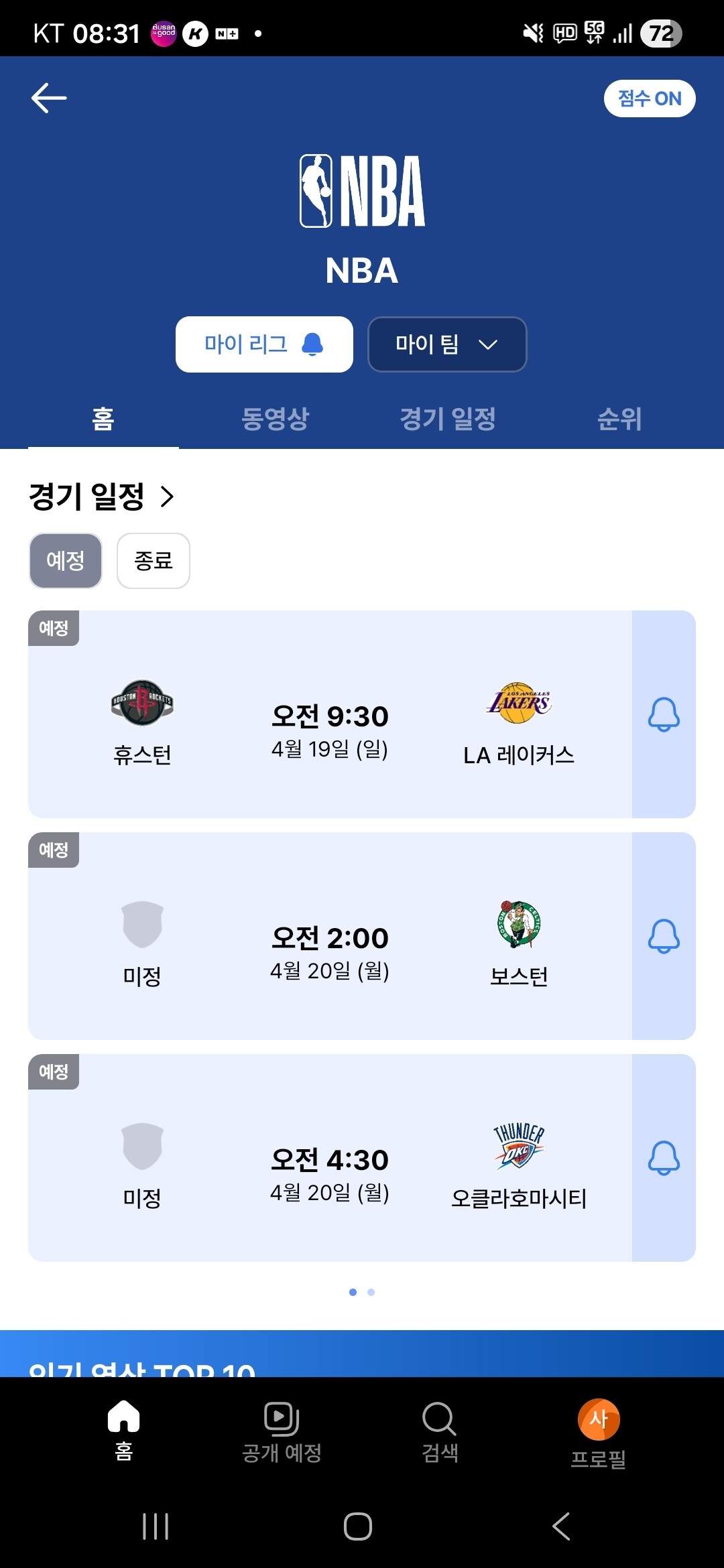Toggle the 점수 ON score switch

(x=649, y=99)
